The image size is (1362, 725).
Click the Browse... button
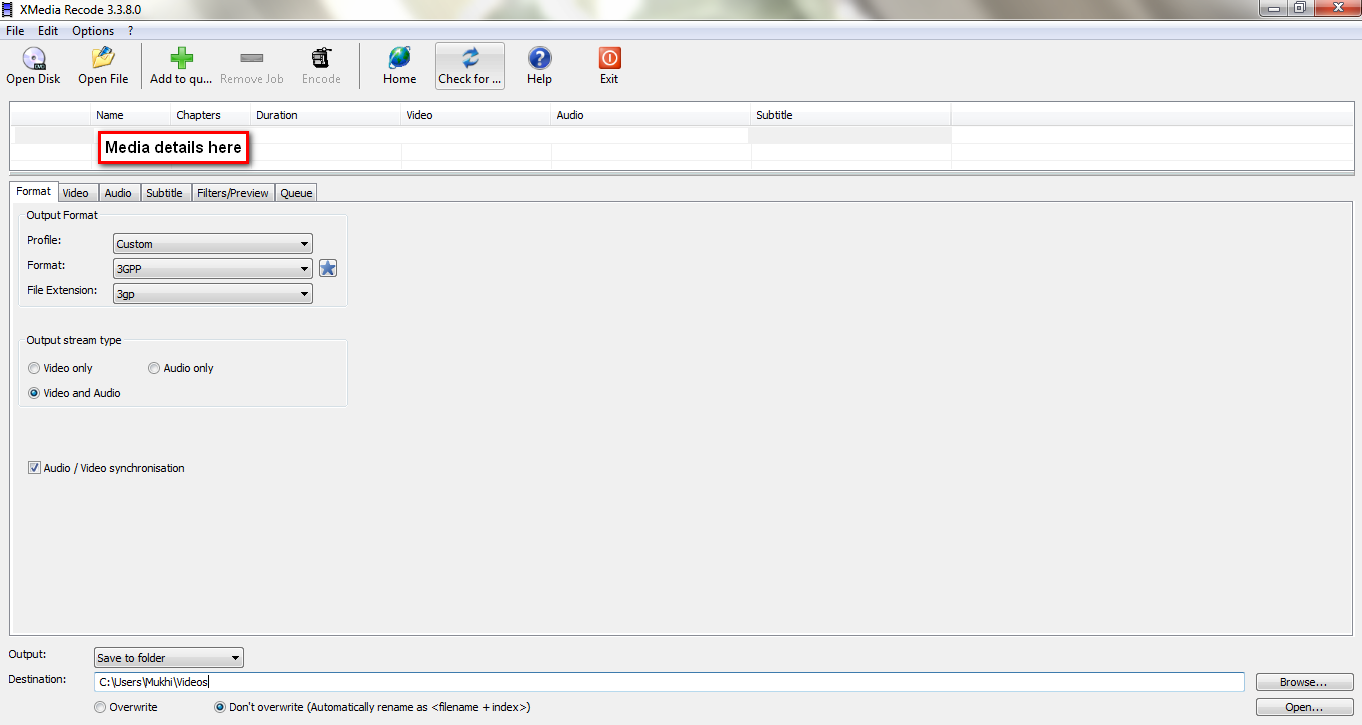pos(1304,682)
